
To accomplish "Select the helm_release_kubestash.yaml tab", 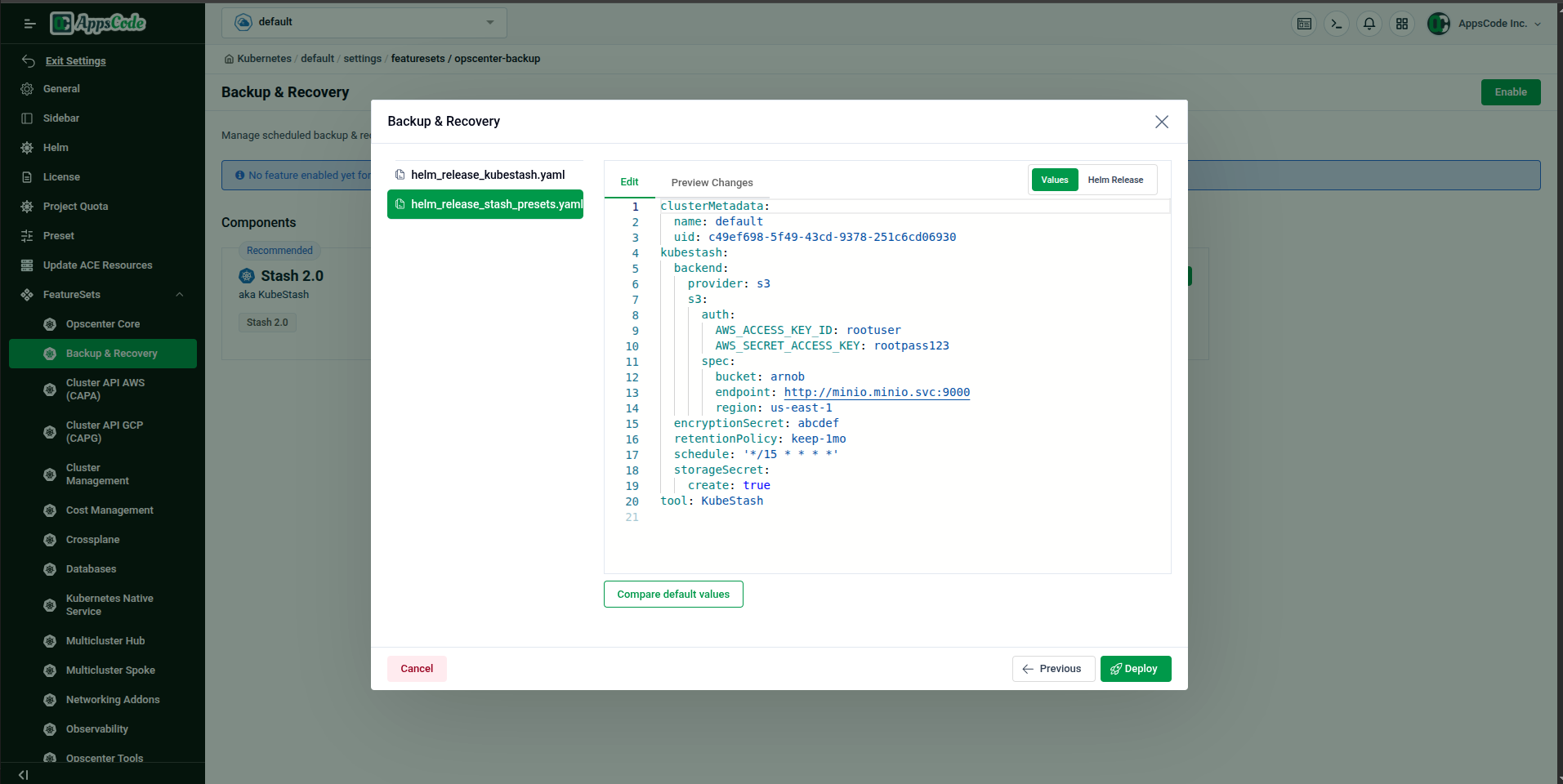I will click(x=487, y=174).
